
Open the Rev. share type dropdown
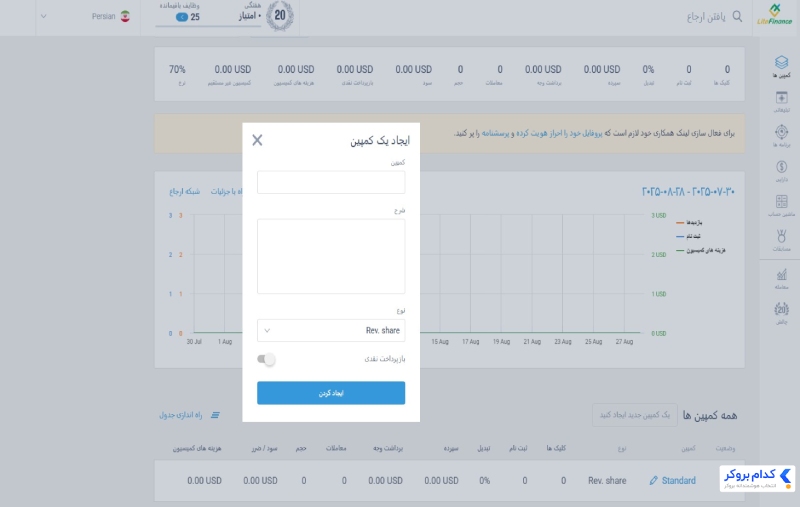[331, 331]
